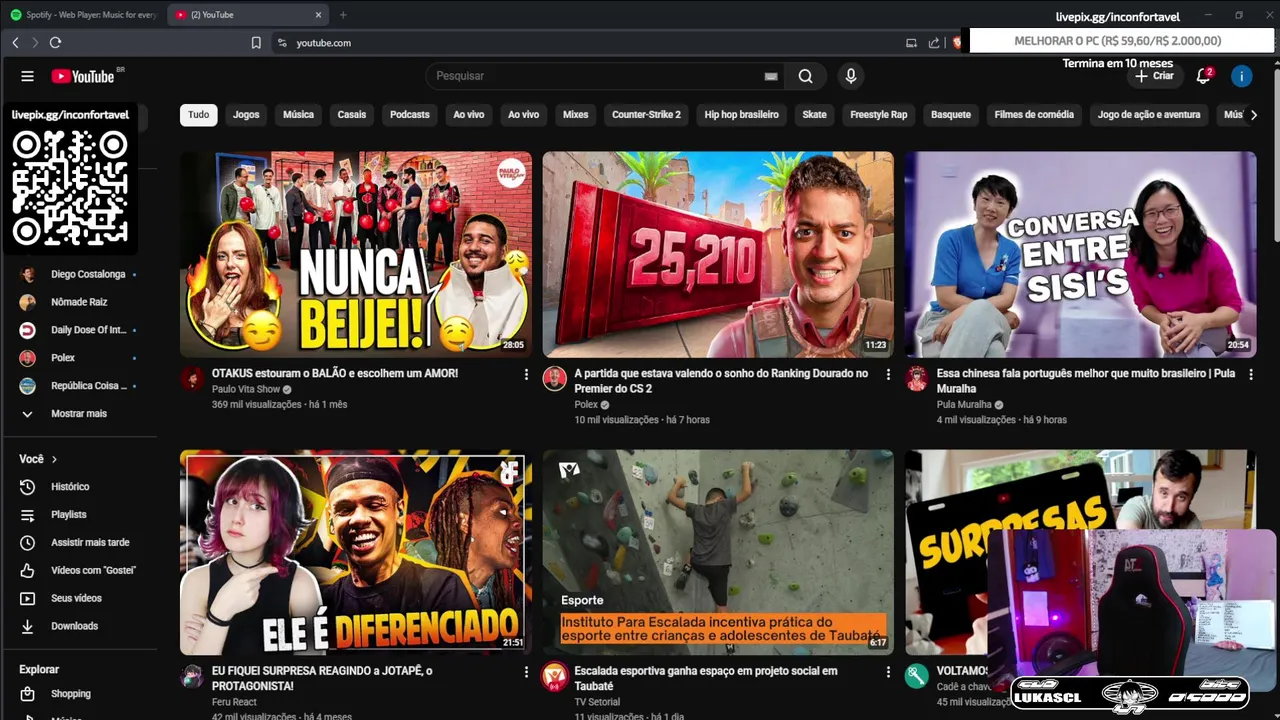
Task: Select the Hip hop brasileiro chip
Action: pyautogui.click(x=741, y=115)
